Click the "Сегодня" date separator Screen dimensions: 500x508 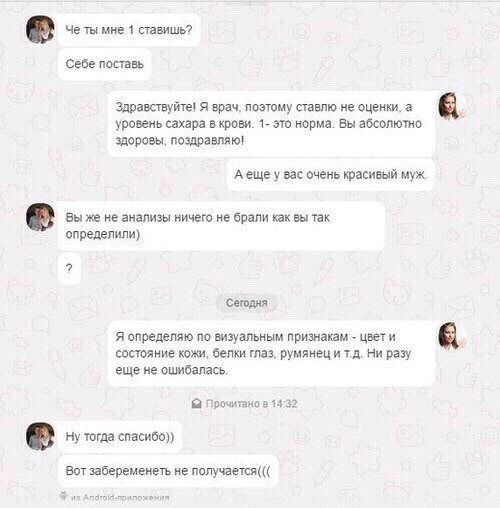247,303
